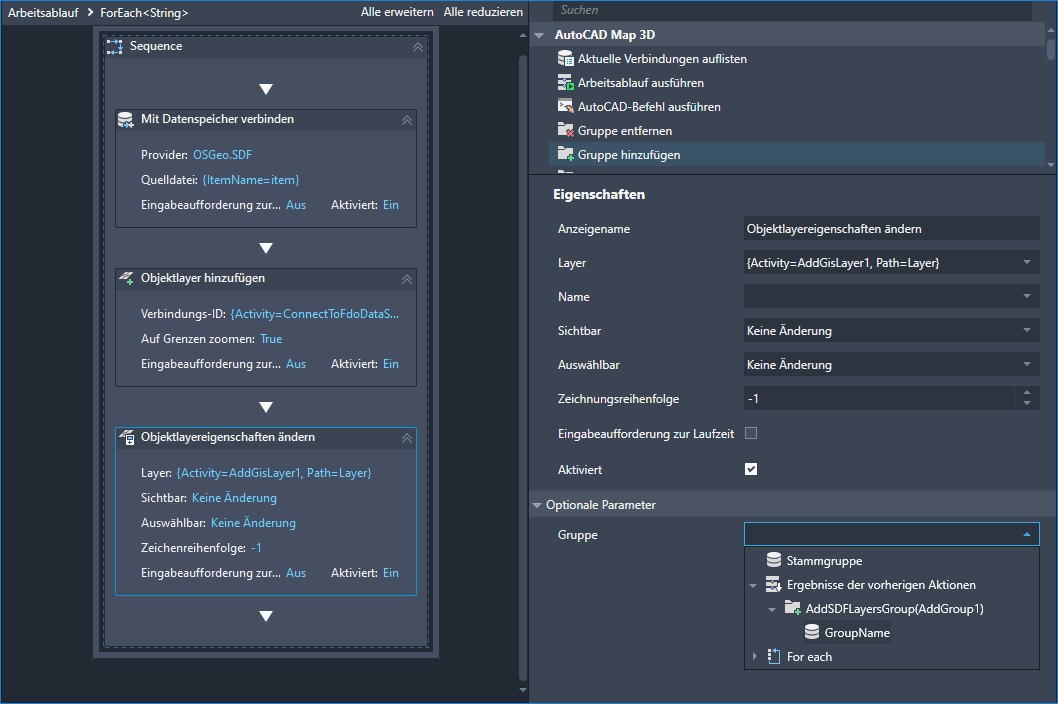This screenshot has width=1058, height=704.
Task: Click the drop arrow above Mit Datenspeicher verbinden
Action: click(x=266, y=89)
